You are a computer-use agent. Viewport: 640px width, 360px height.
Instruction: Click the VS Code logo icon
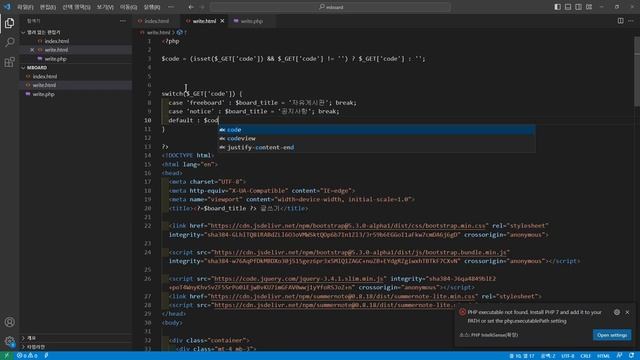(x=7, y=7)
